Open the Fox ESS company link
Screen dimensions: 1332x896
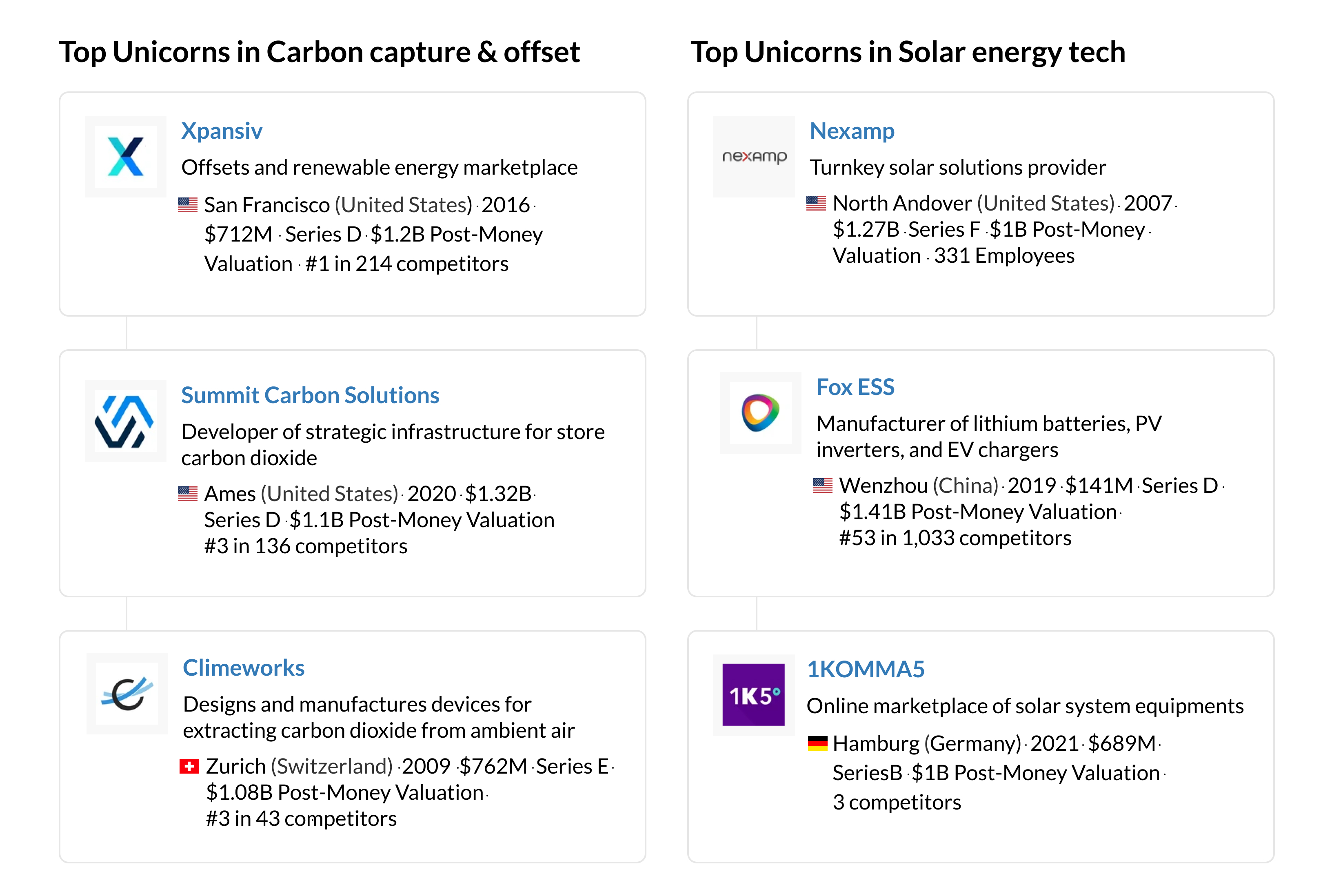pos(855,388)
